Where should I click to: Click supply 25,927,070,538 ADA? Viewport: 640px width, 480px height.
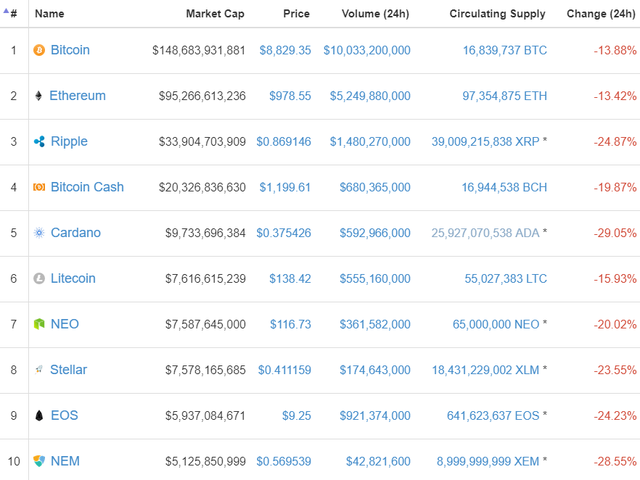tap(486, 233)
